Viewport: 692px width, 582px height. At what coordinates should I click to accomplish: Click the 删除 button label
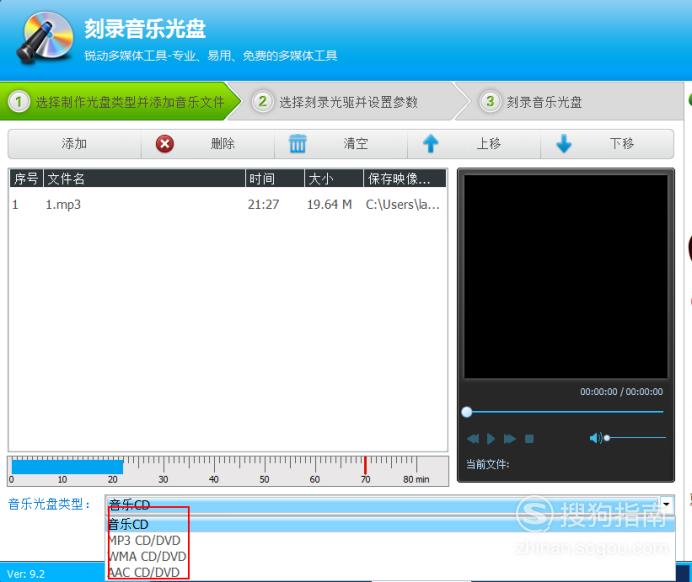[222, 144]
